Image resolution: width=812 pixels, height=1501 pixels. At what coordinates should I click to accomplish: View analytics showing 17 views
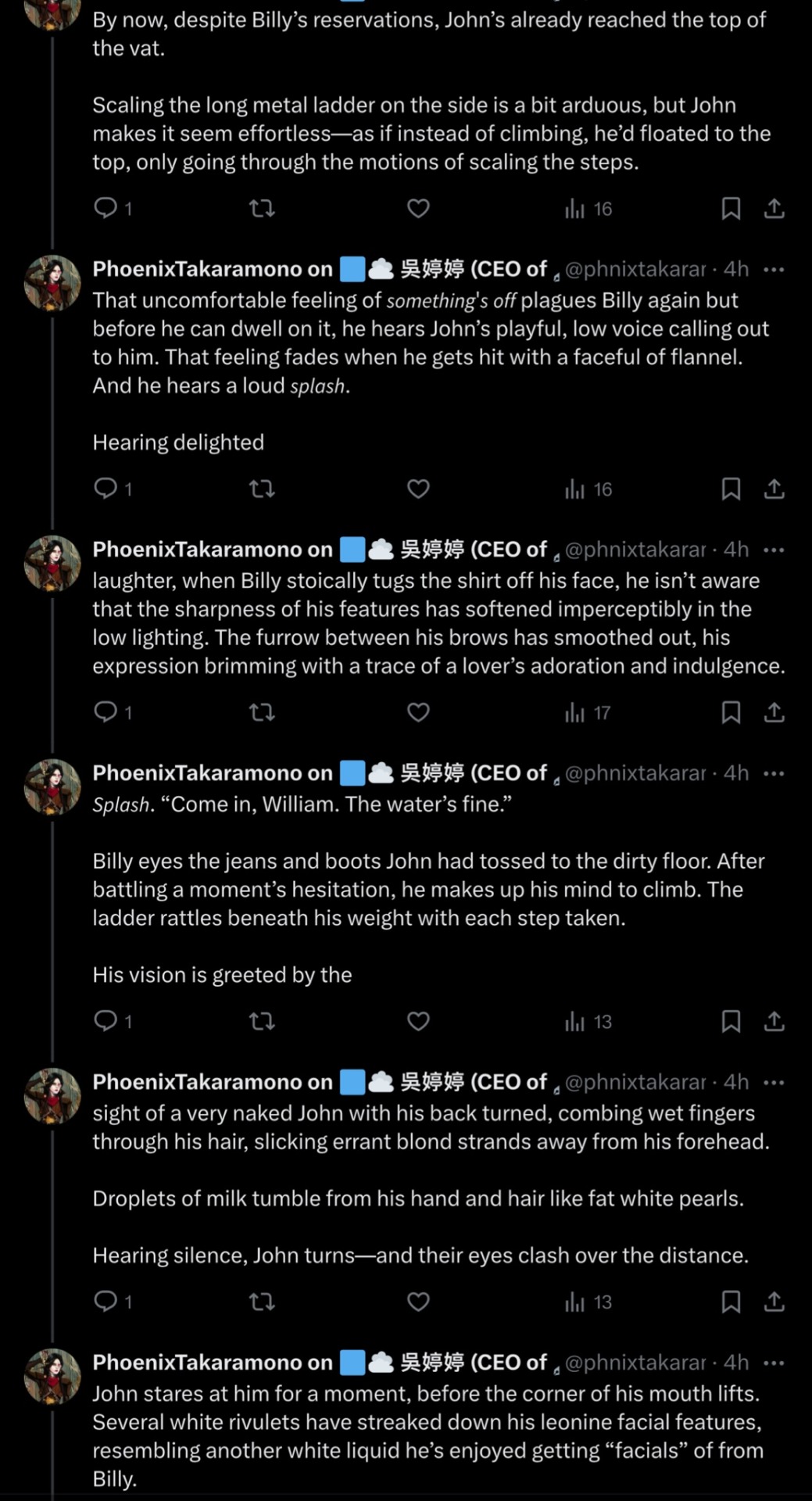pyautogui.click(x=588, y=712)
